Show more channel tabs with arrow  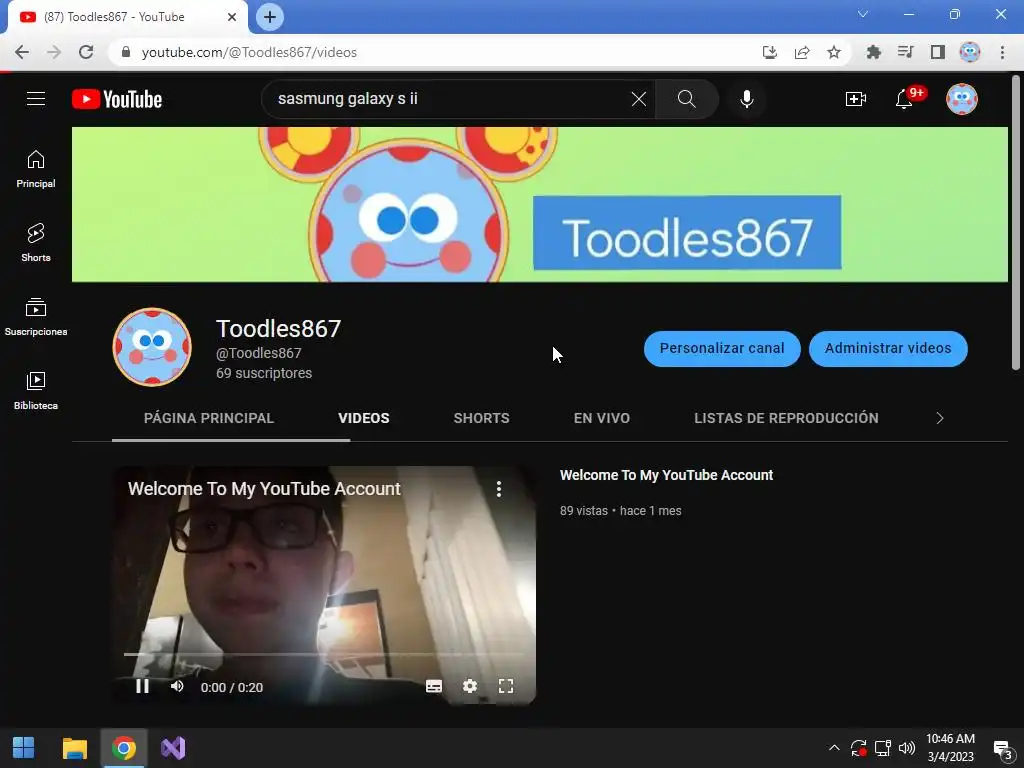tap(940, 418)
